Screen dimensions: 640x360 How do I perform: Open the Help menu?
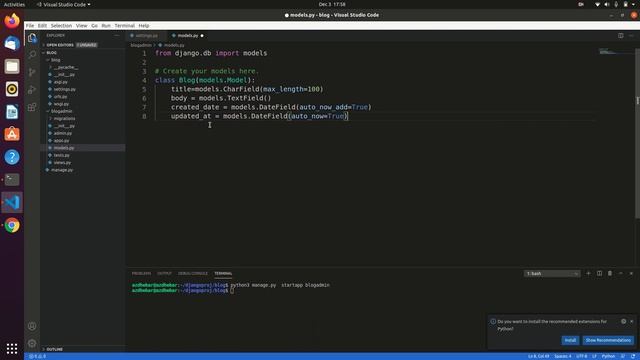tap(144, 25)
